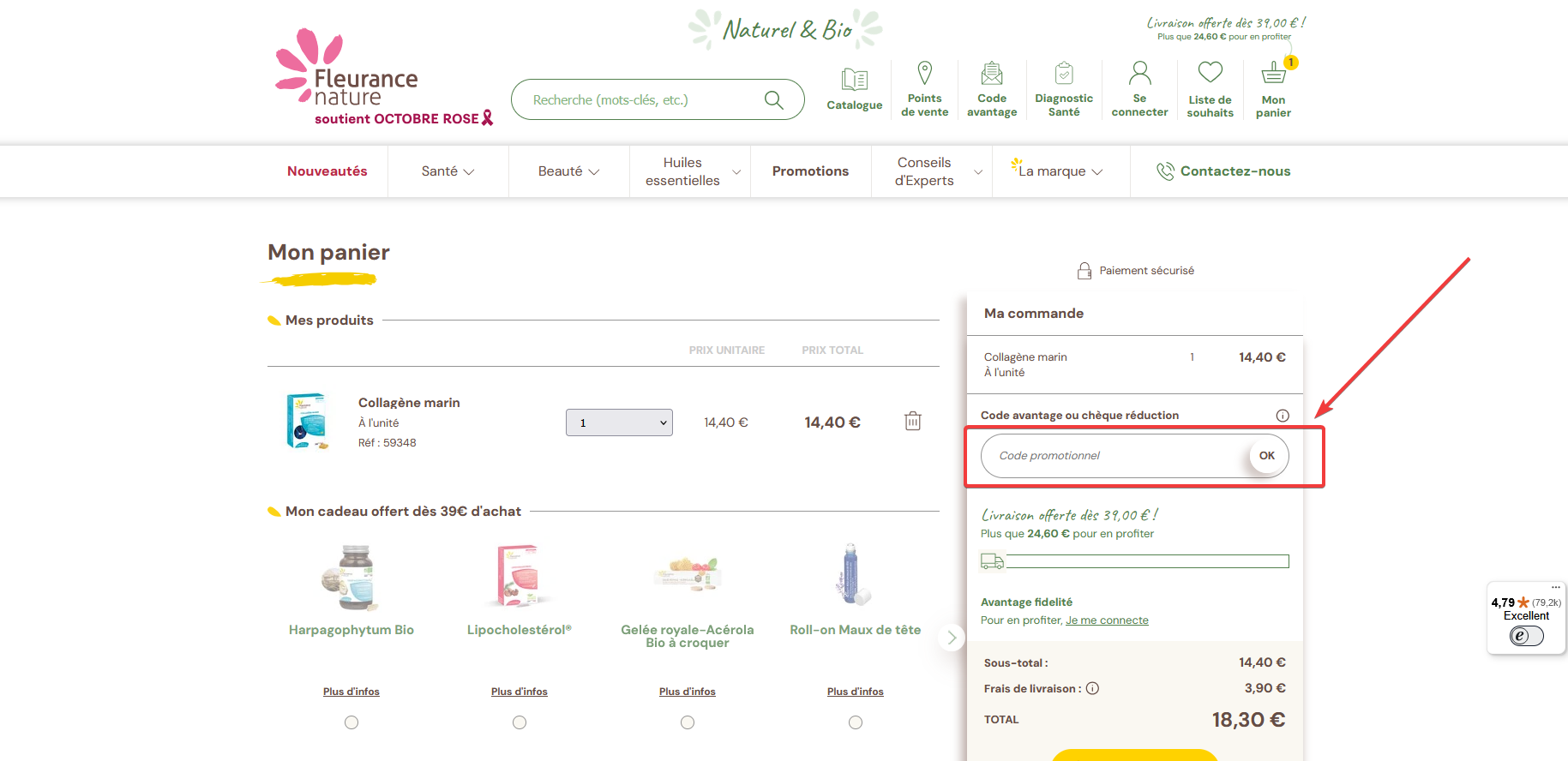The image size is (1568, 761).
Task: Select Gelée royale-Acérola gift radio button
Action: [688, 722]
